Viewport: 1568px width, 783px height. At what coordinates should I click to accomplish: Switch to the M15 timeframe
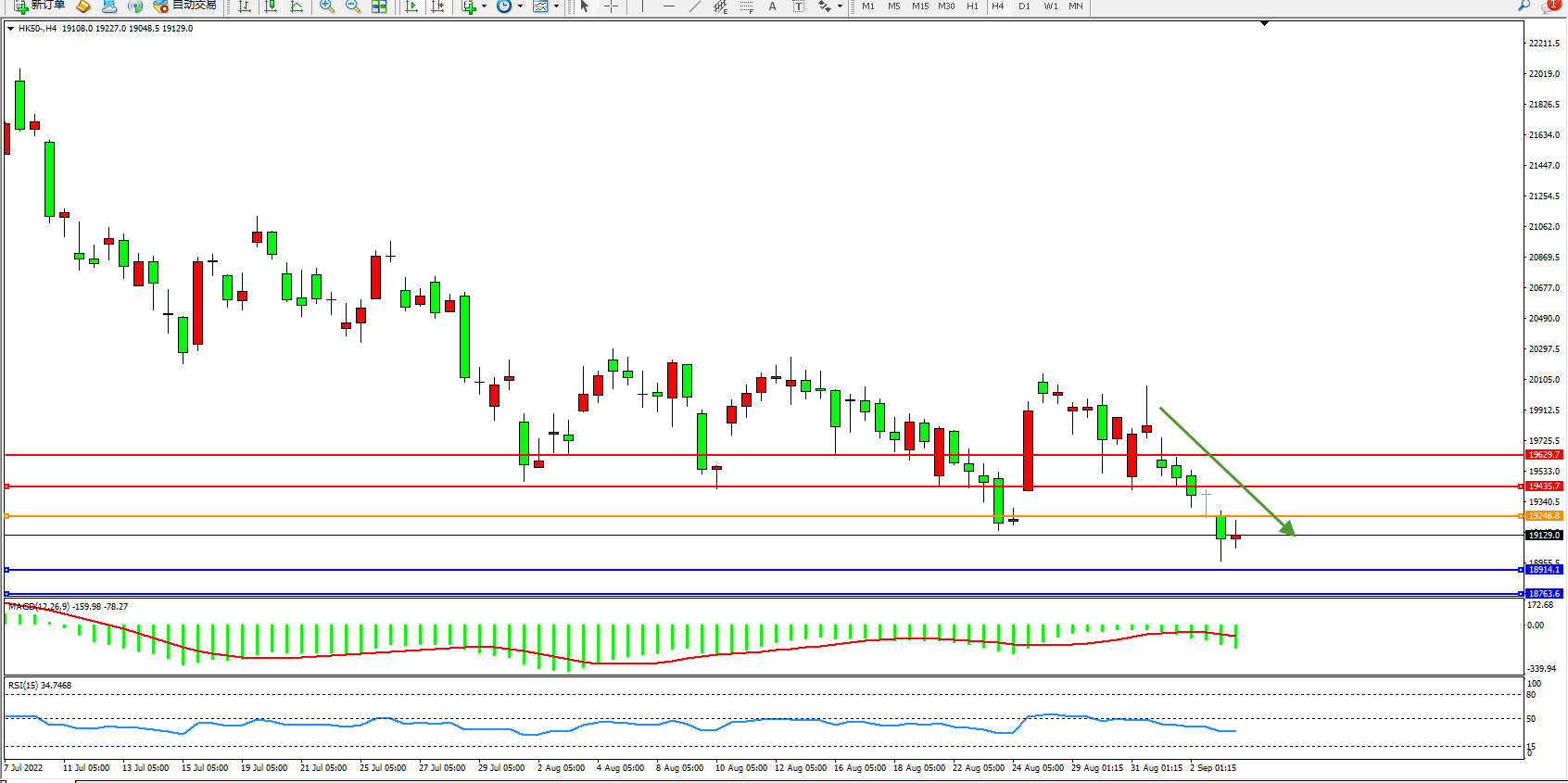[x=920, y=6]
